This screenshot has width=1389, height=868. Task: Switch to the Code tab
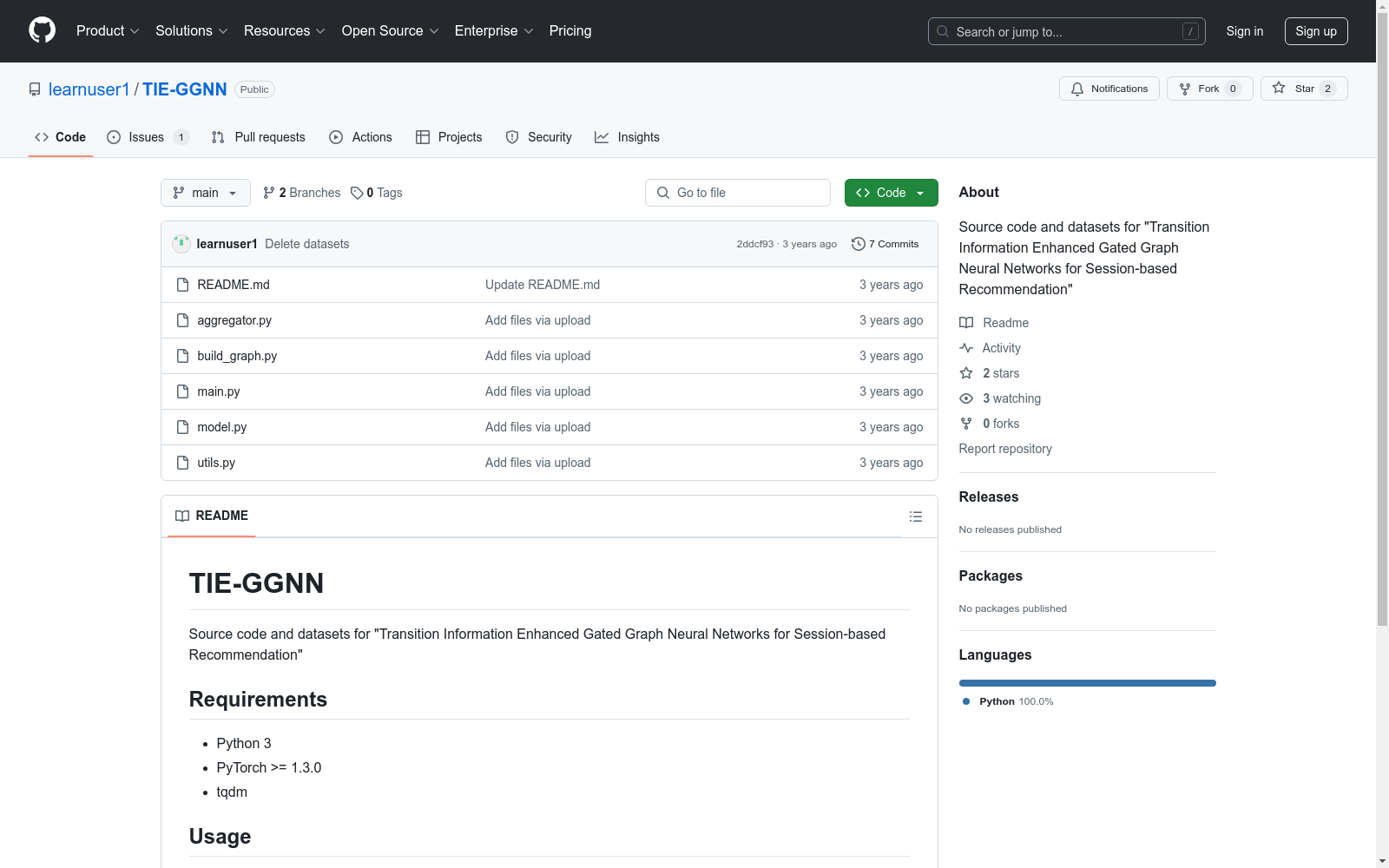(x=61, y=137)
